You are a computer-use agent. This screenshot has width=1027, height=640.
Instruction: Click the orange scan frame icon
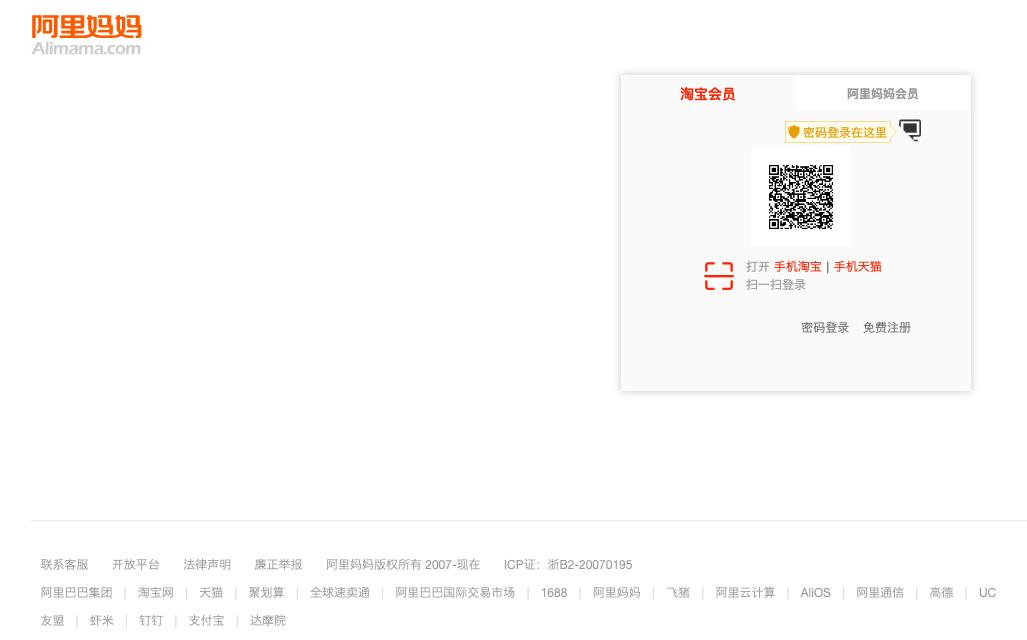point(718,276)
